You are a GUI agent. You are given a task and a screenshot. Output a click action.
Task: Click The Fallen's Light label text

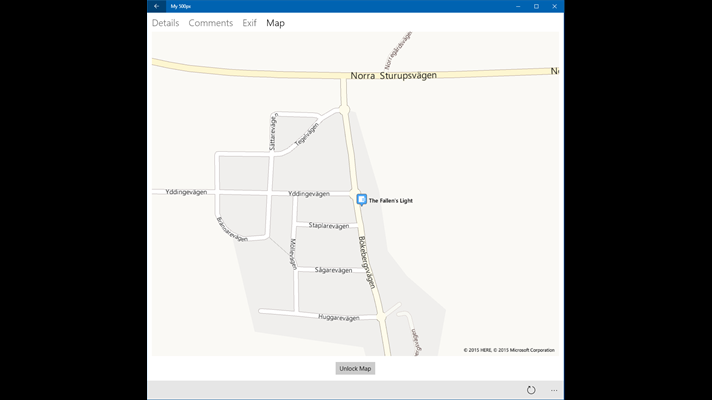[x=391, y=201]
